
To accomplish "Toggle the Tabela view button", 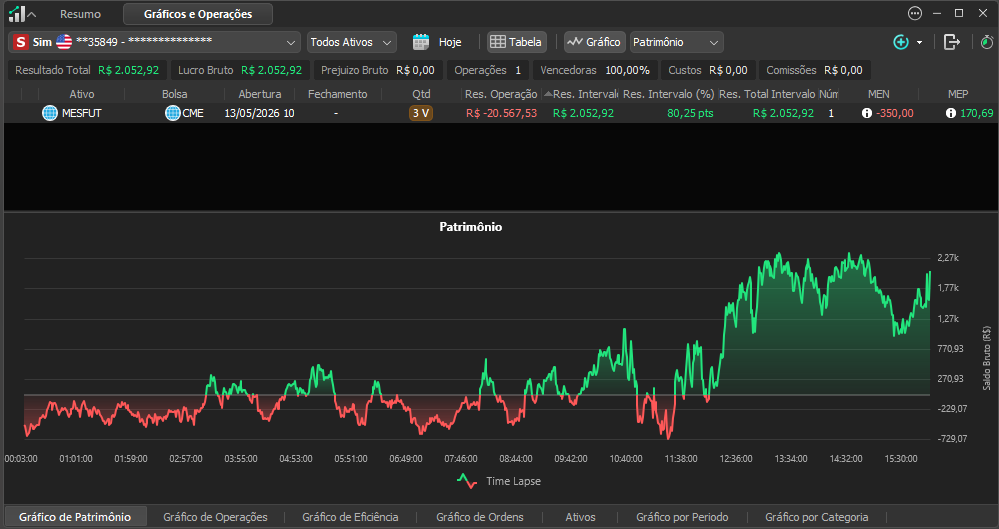I will click(x=515, y=42).
